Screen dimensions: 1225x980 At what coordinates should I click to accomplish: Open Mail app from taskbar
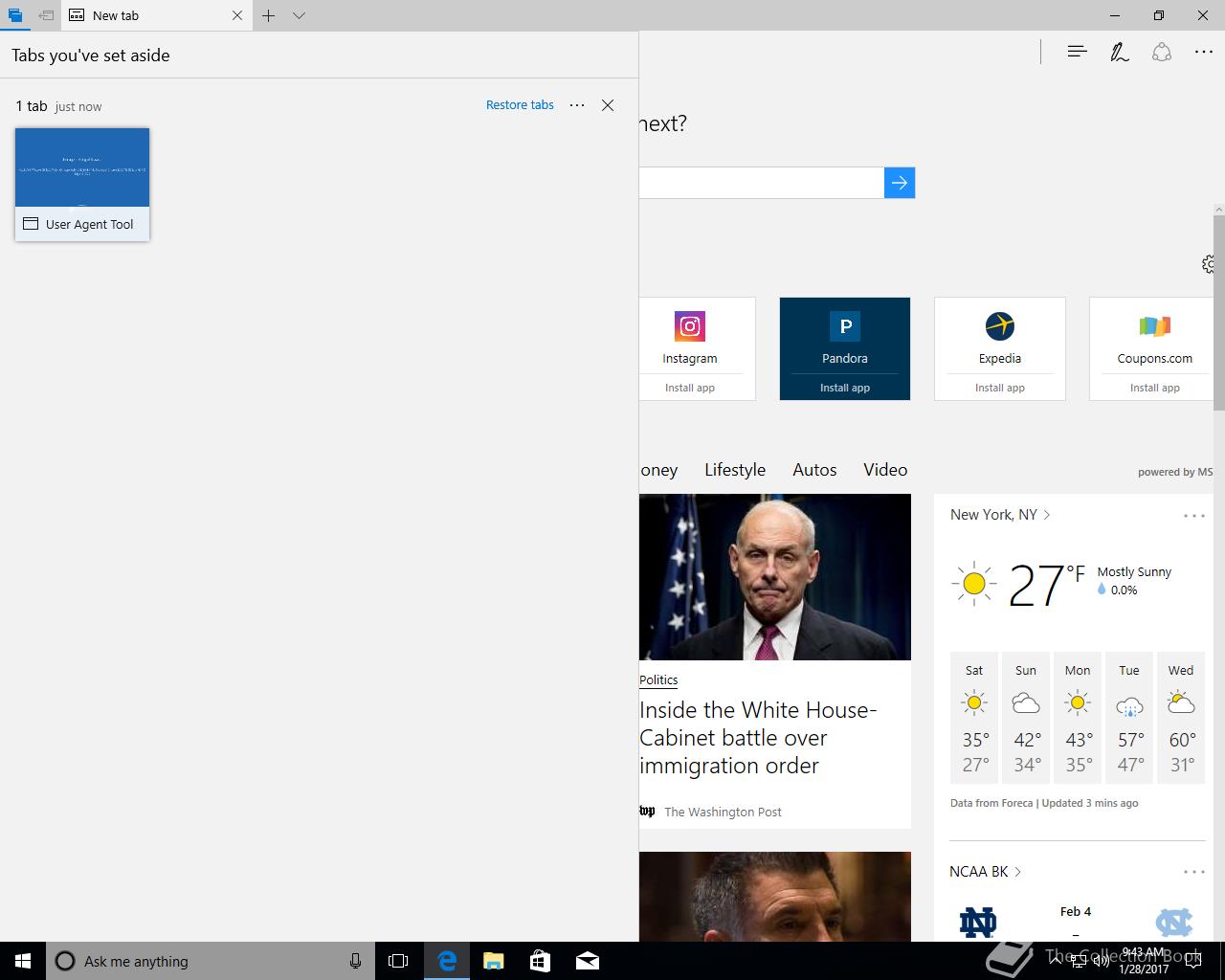[588, 961]
